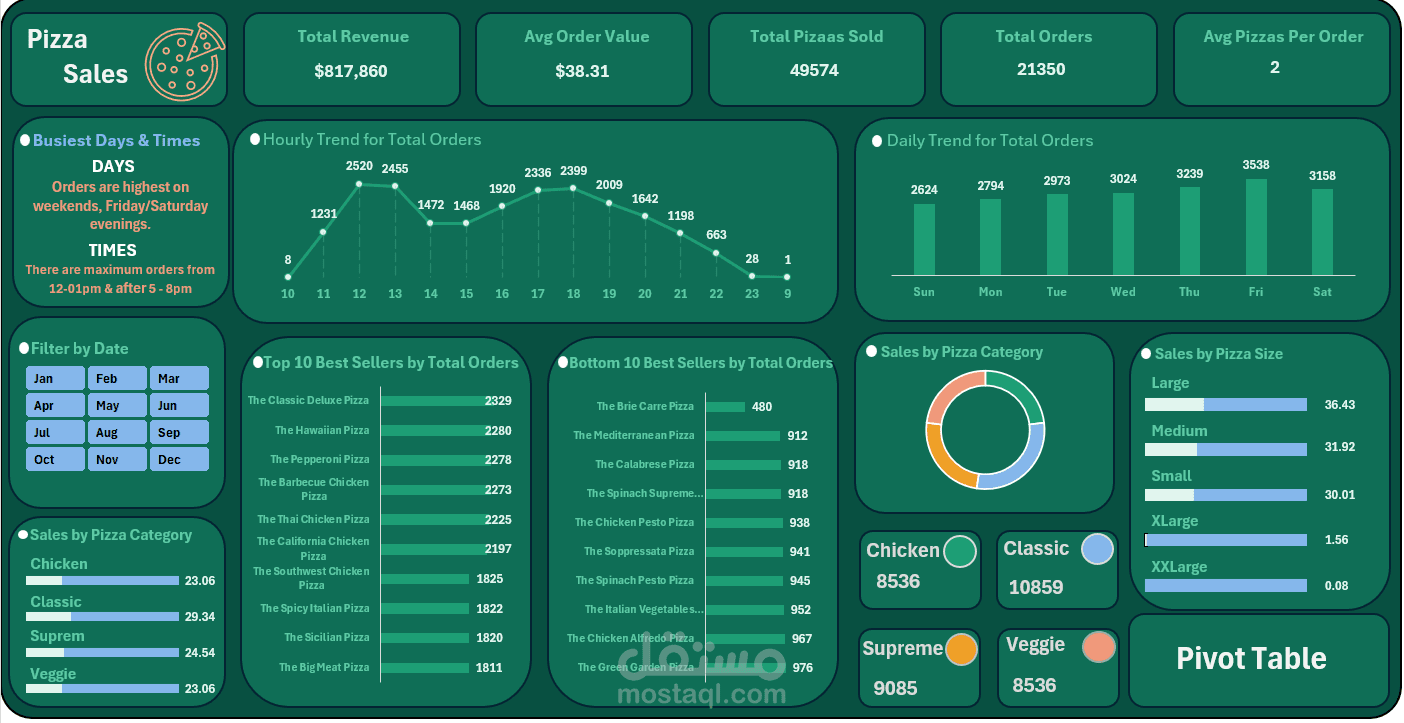
Task: Click The Sicilian Pizza label
Action: pos(327,638)
